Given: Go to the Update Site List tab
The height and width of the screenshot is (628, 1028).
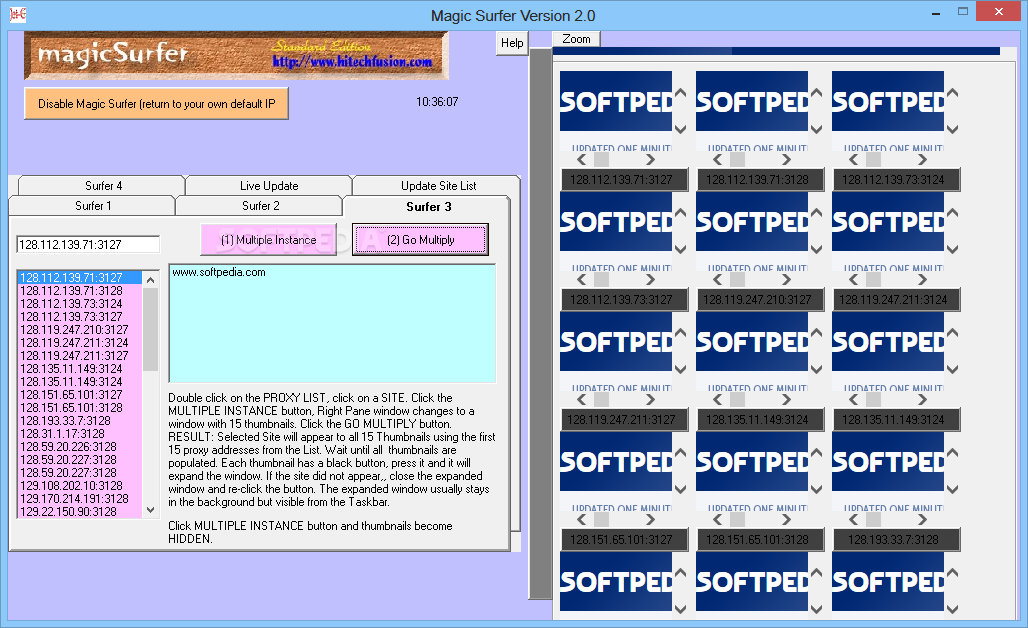Looking at the screenshot, I should pyautogui.click(x=438, y=186).
